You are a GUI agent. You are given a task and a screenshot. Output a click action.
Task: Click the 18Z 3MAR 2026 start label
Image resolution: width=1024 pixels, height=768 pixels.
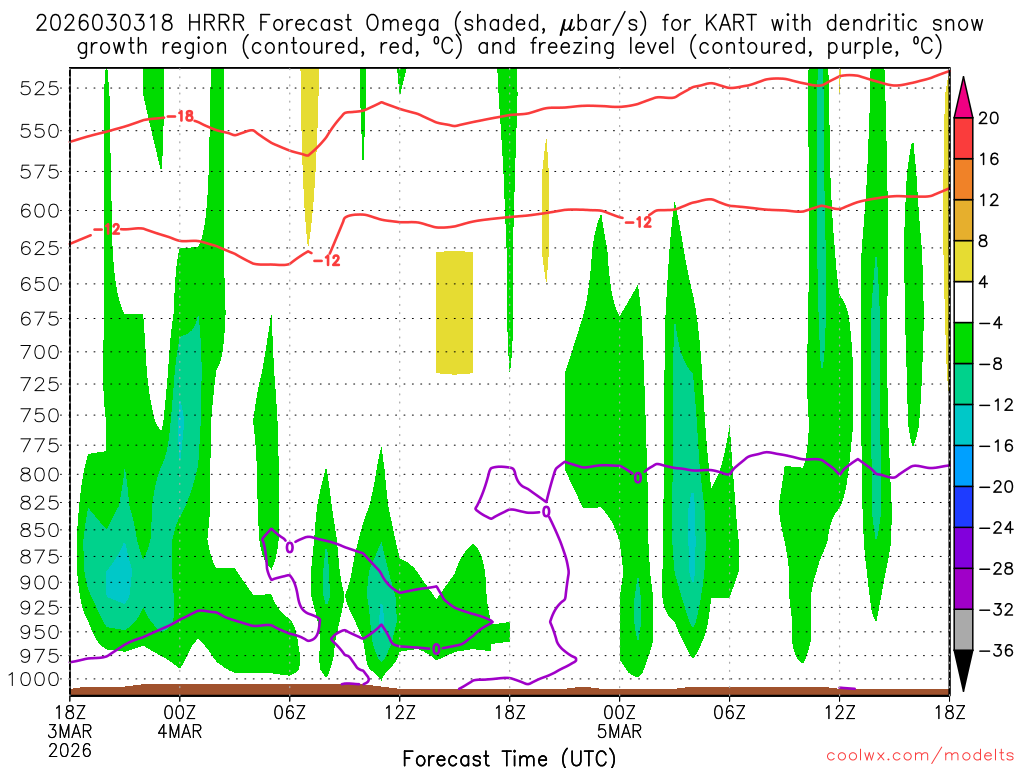(70, 731)
